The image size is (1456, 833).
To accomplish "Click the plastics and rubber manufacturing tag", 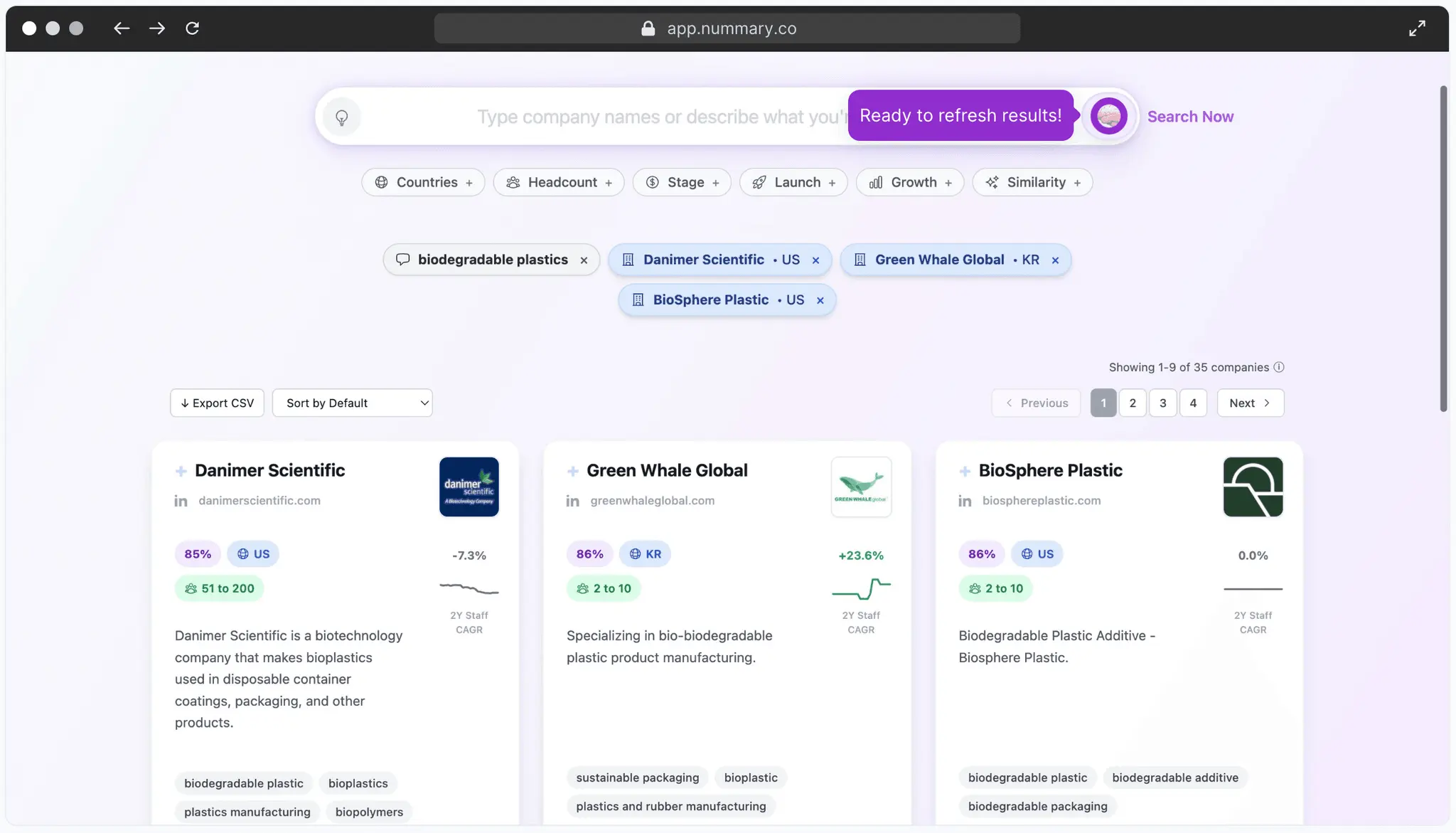I will [x=671, y=806].
